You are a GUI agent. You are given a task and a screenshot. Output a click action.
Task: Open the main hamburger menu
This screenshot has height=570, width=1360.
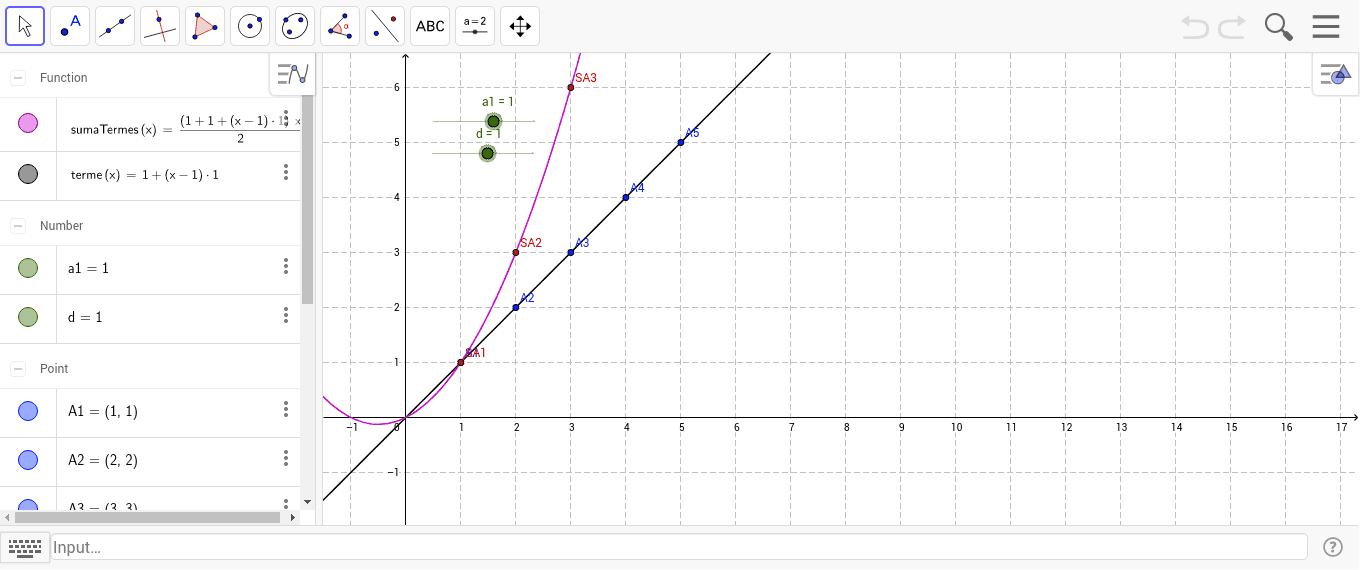coord(1326,26)
